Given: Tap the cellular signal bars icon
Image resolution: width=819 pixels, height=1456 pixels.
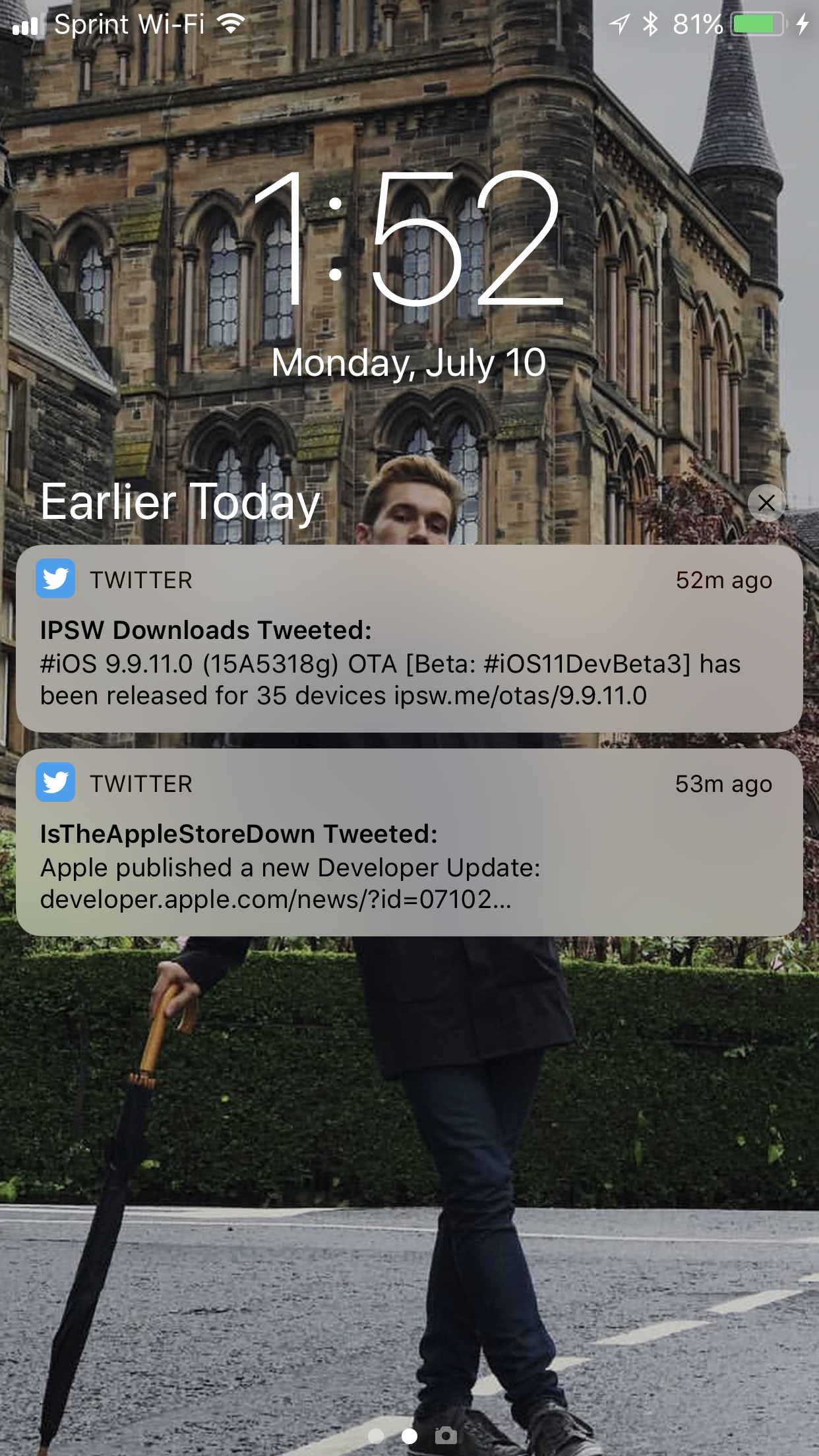Looking at the screenshot, I should point(26,26).
